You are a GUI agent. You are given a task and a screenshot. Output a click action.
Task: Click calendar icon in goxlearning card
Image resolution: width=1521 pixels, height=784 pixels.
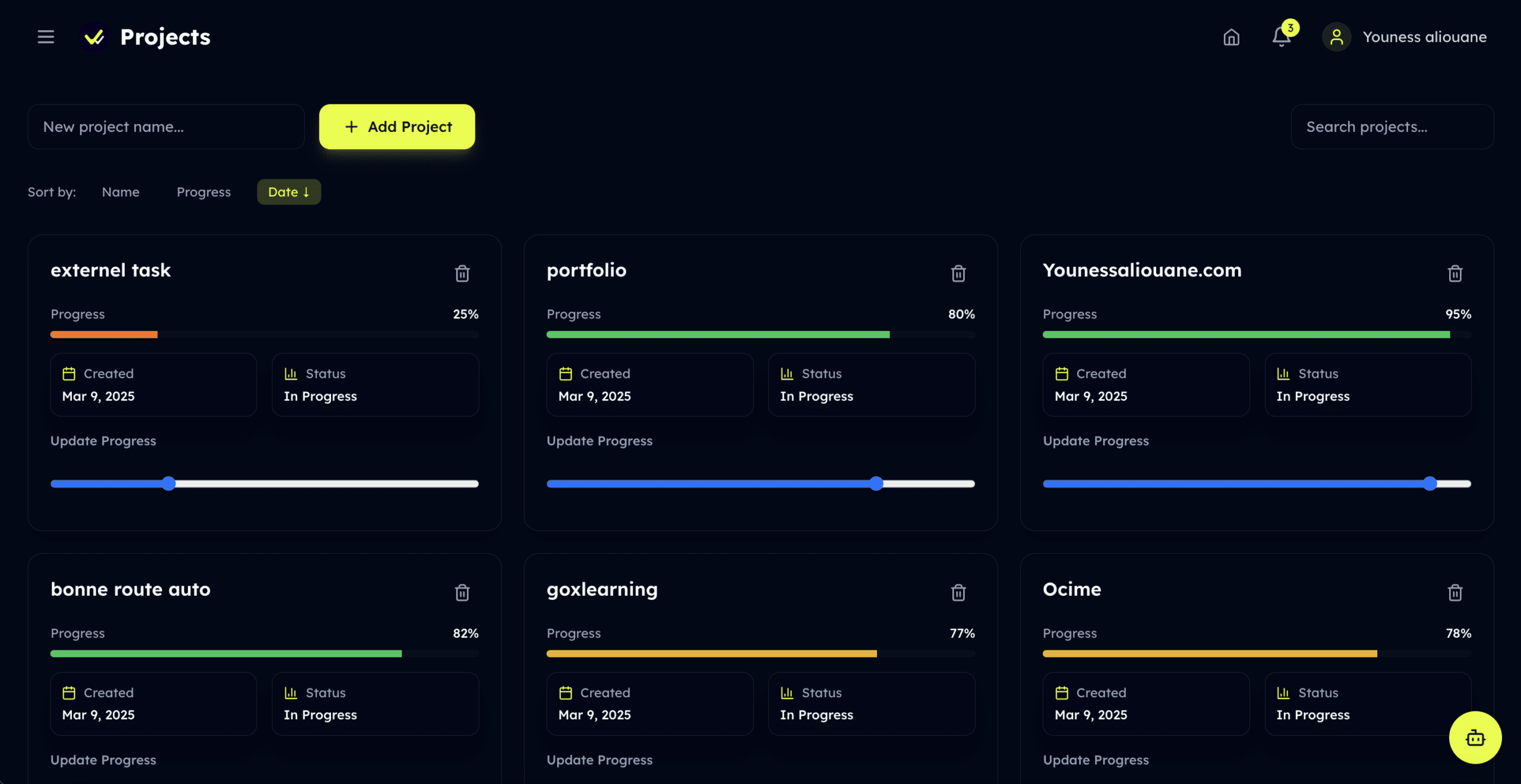[x=566, y=693]
